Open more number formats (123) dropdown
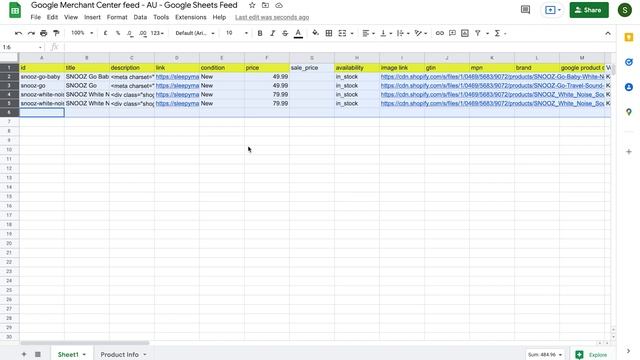 (157, 33)
